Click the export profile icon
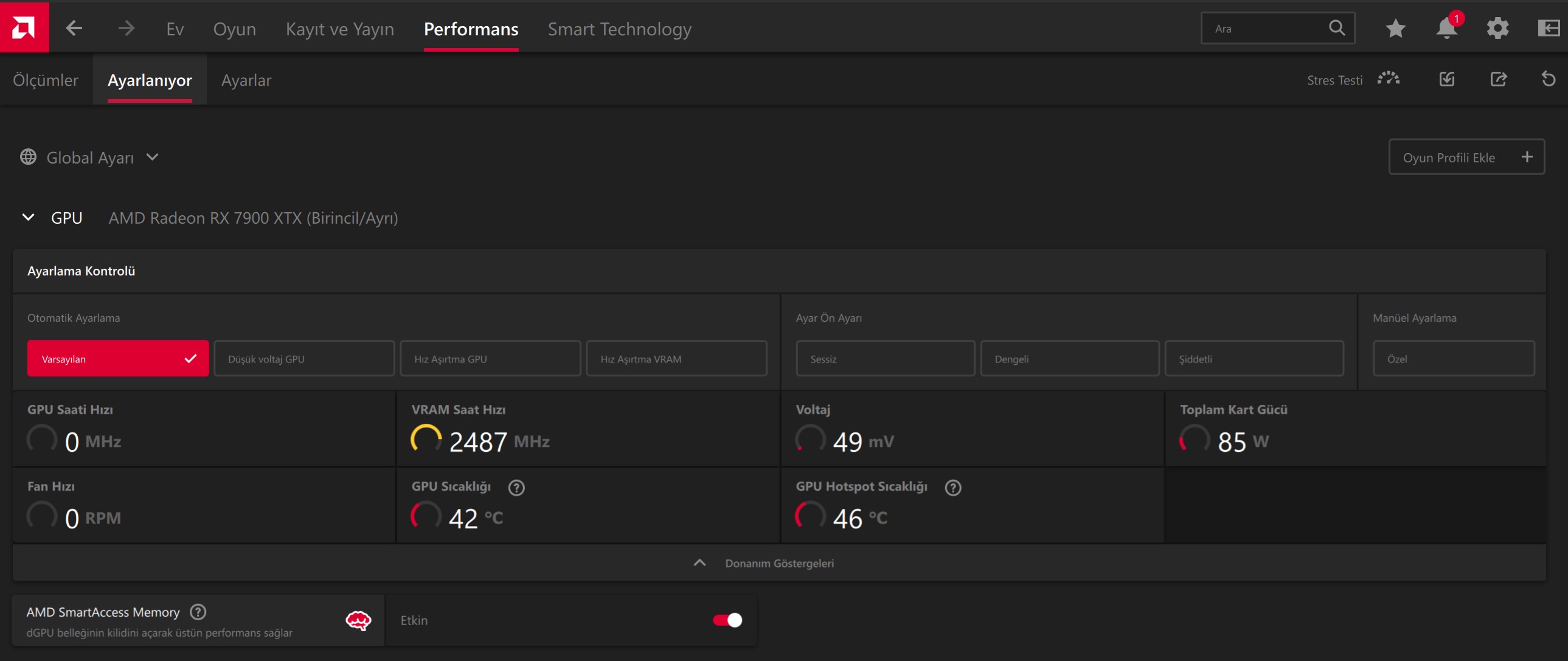 (1498, 79)
